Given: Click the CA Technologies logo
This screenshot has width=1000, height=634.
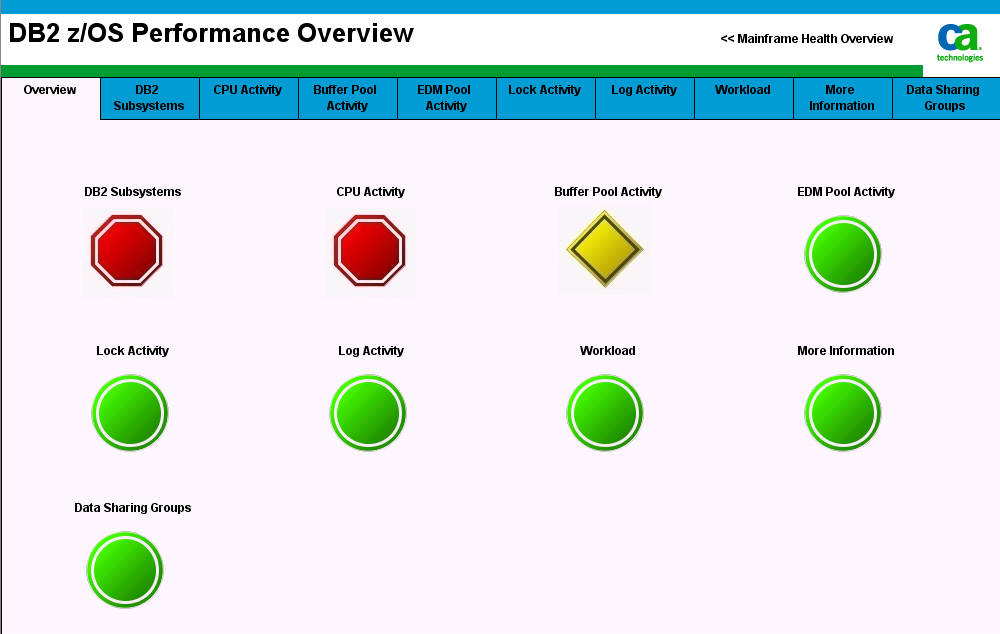Looking at the screenshot, I should pos(960,43).
